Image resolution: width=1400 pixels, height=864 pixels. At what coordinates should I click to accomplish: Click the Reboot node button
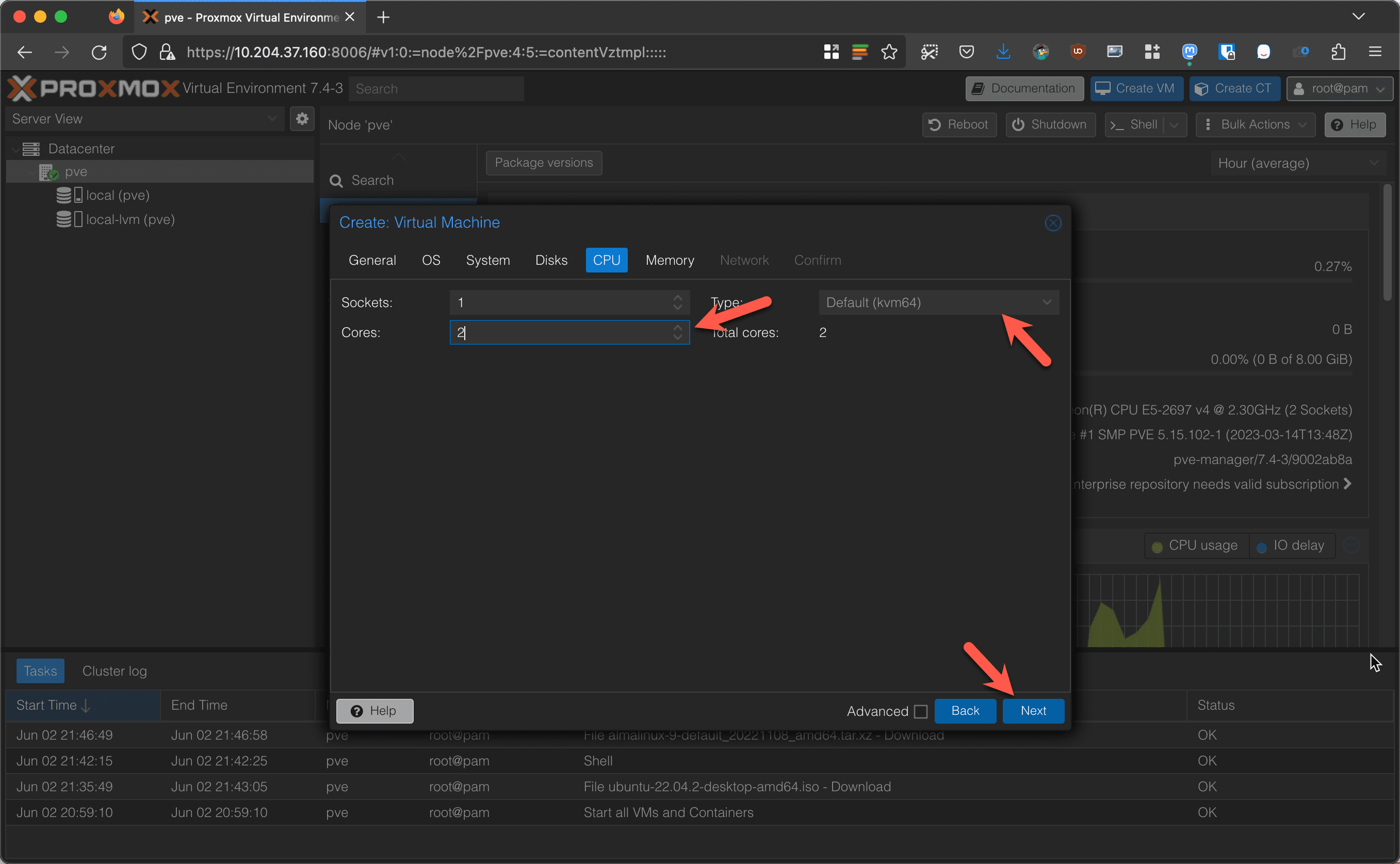959,124
